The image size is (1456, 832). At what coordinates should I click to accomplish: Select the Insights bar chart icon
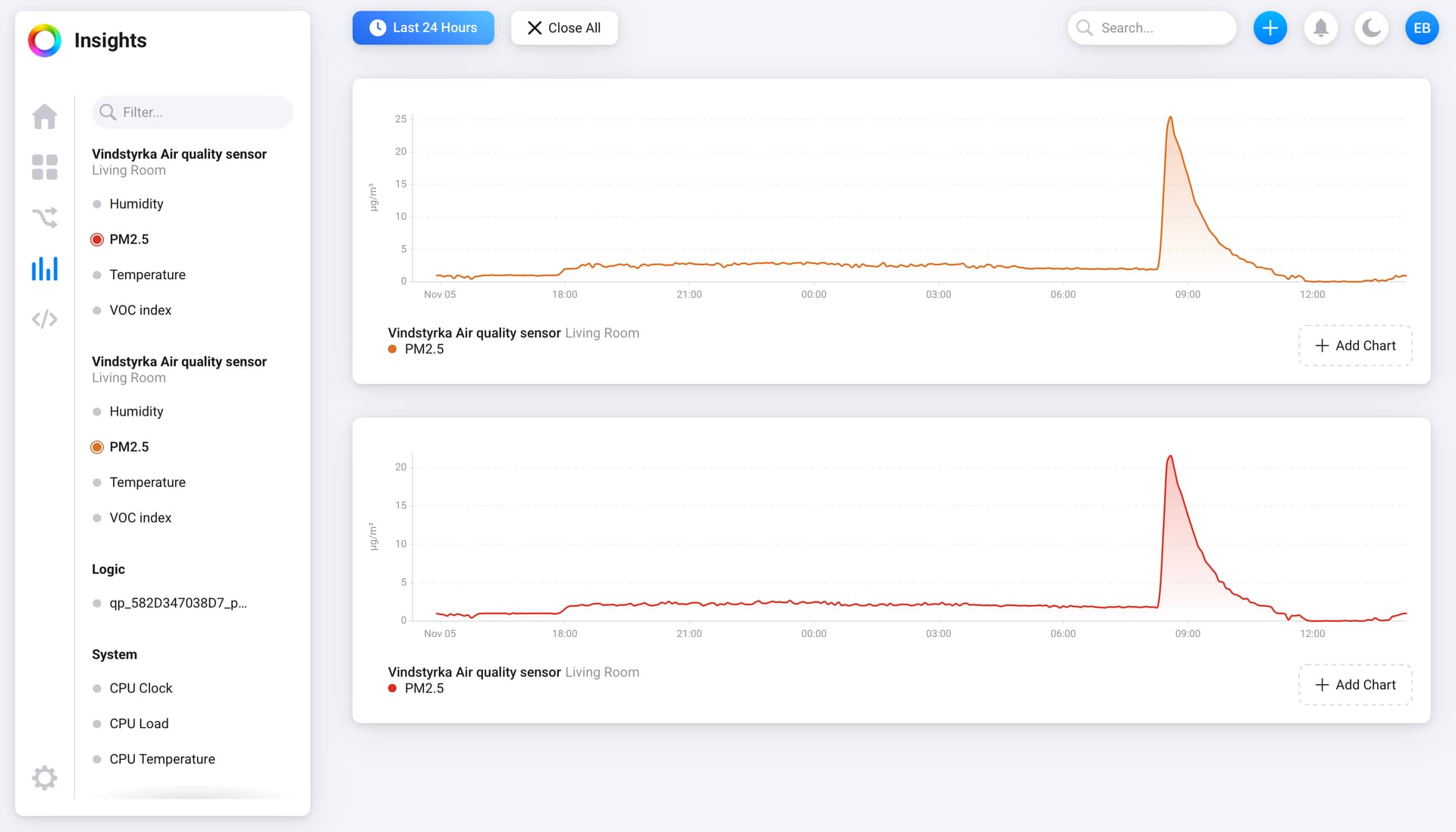(45, 268)
